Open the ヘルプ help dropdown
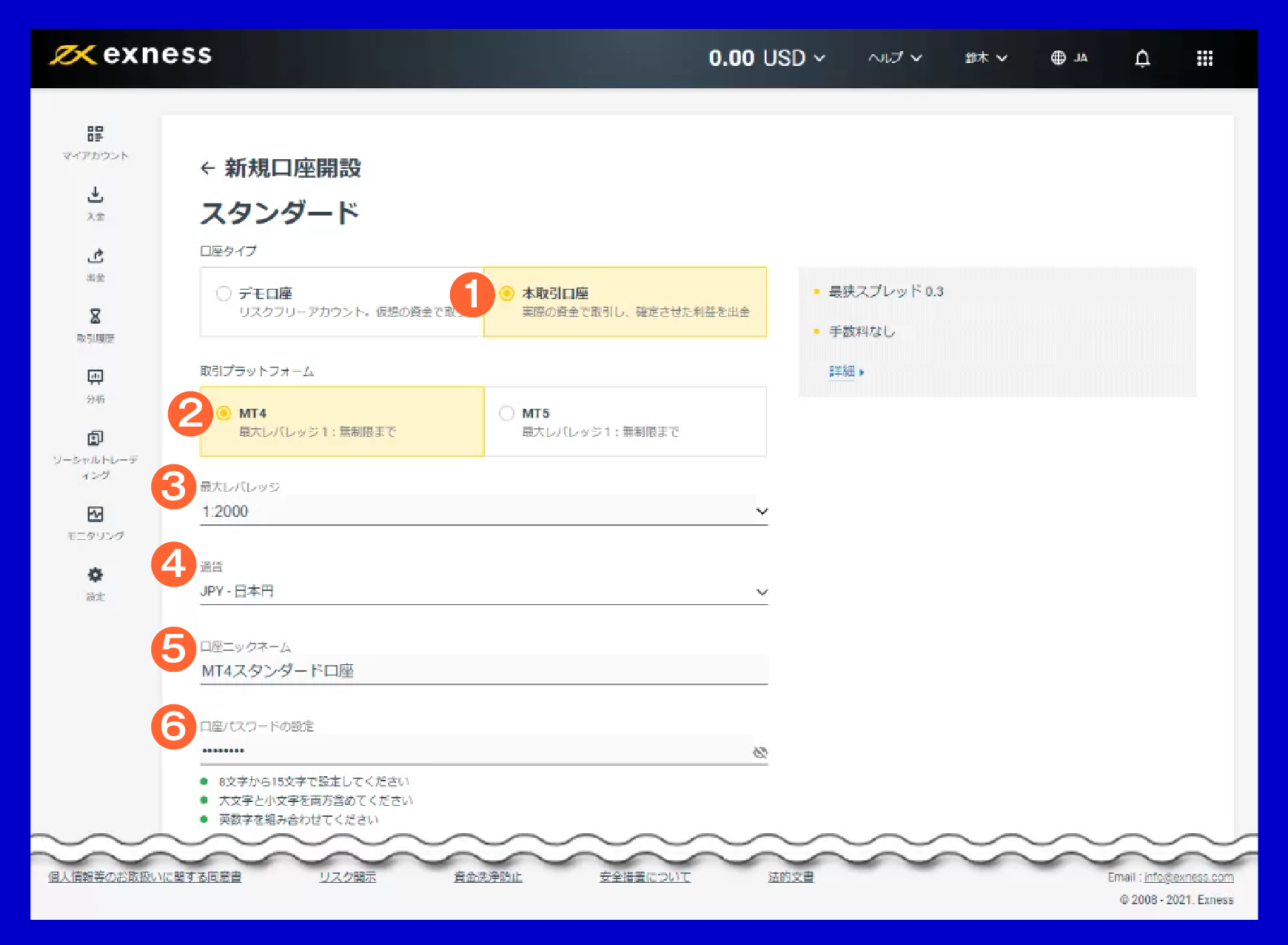 tap(895, 58)
